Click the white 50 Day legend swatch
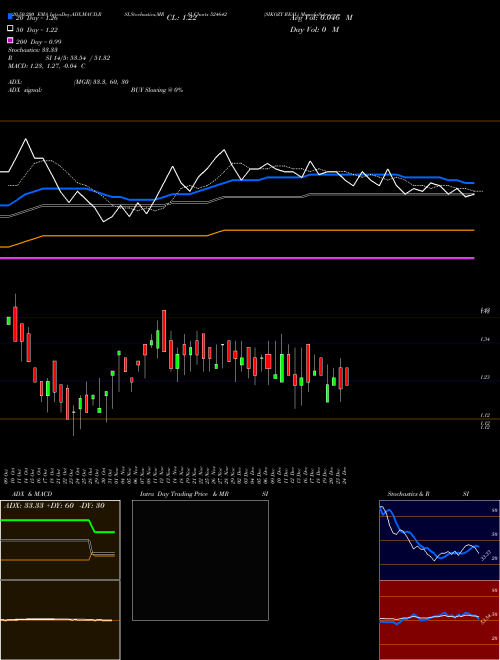The image size is (500, 660). pyautogui.click(x=10, y=29)
